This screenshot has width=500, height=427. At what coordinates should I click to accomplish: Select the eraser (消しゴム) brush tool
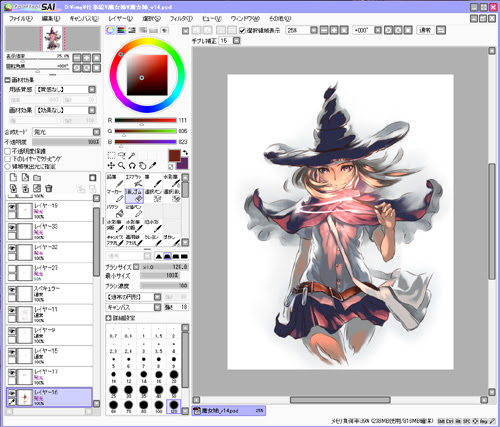134,196
